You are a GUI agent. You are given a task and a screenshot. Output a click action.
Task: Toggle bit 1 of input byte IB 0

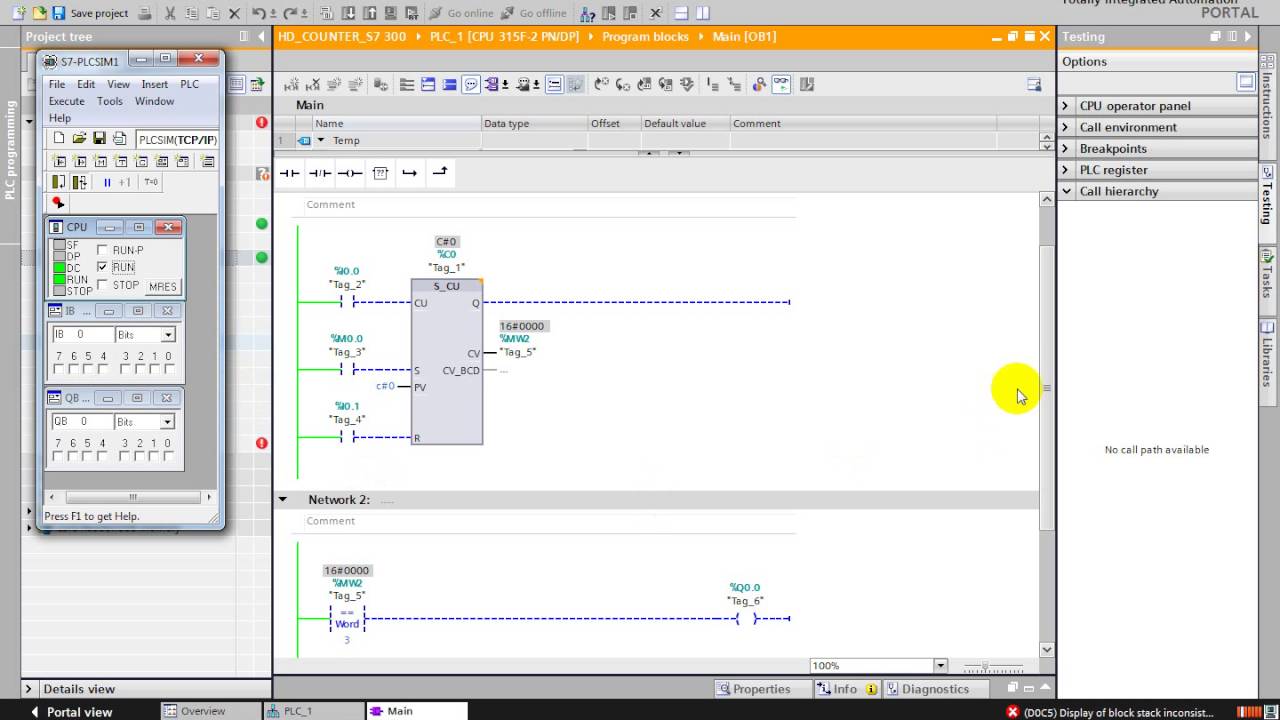(154, 369)
